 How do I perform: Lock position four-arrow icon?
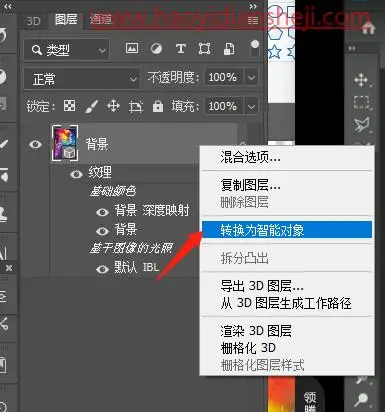(113, 106)
